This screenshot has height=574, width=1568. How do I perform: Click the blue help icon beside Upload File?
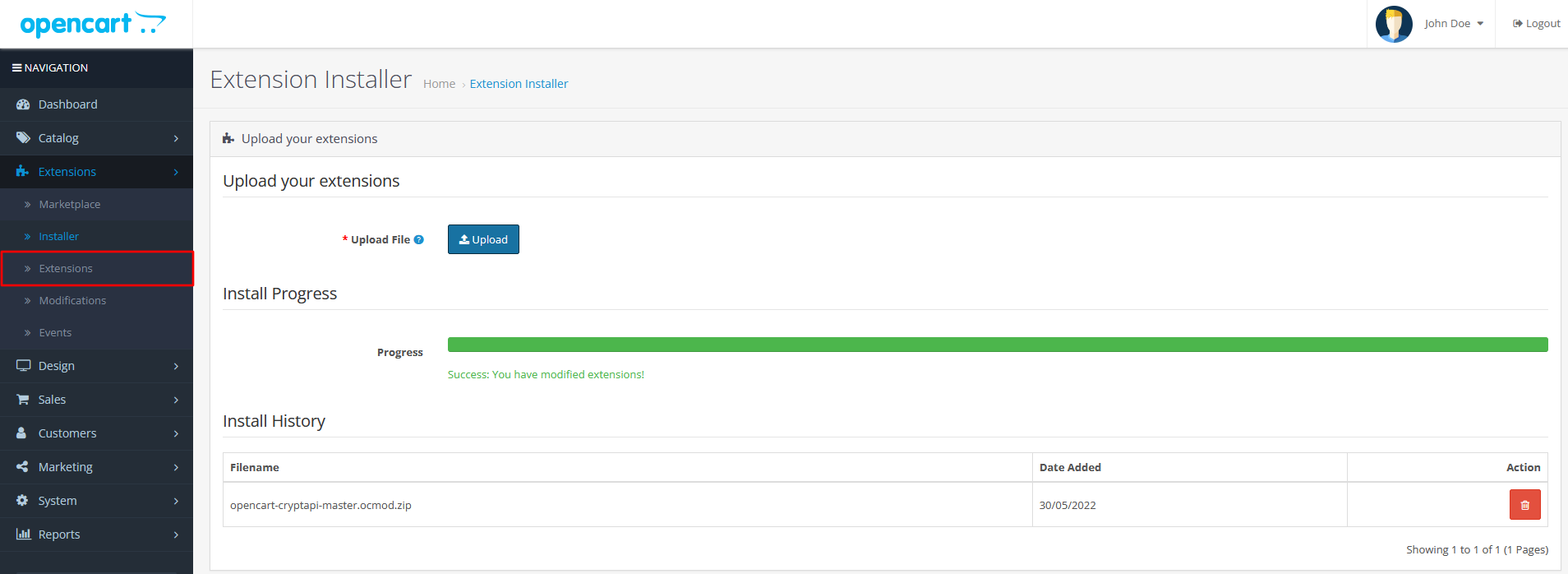point(419,240)
